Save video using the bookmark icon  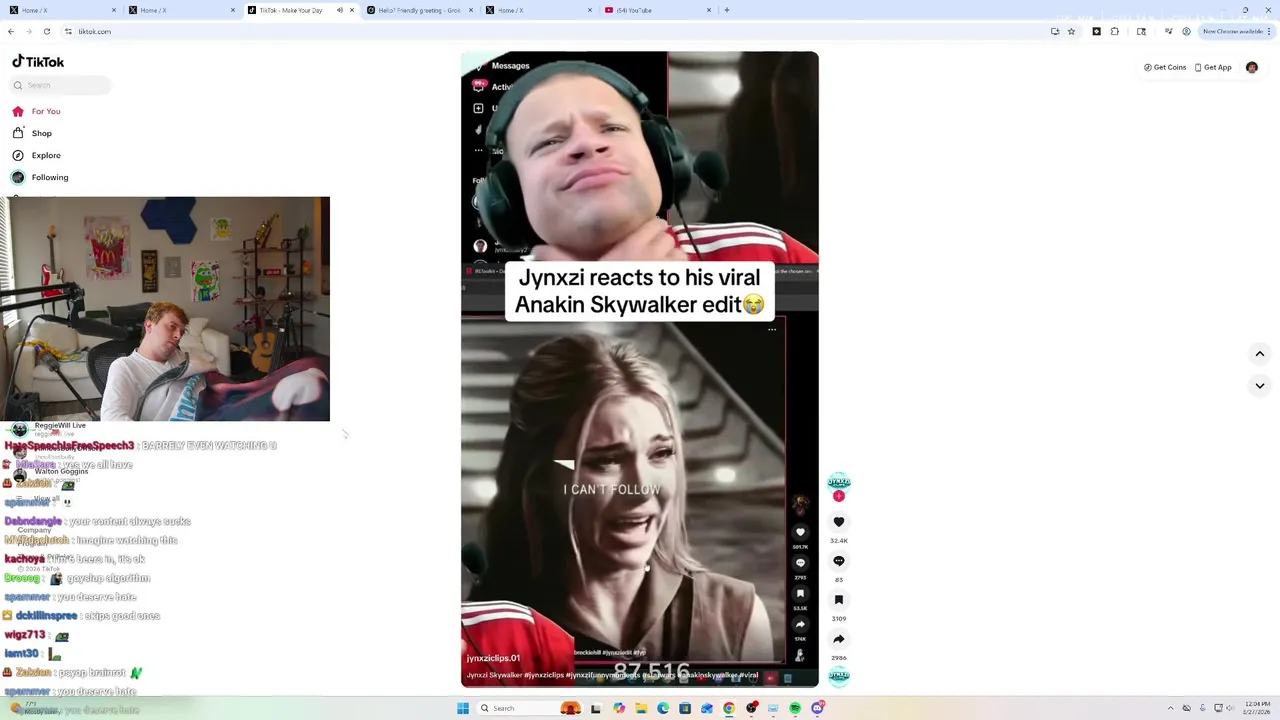tap(839, 599)
